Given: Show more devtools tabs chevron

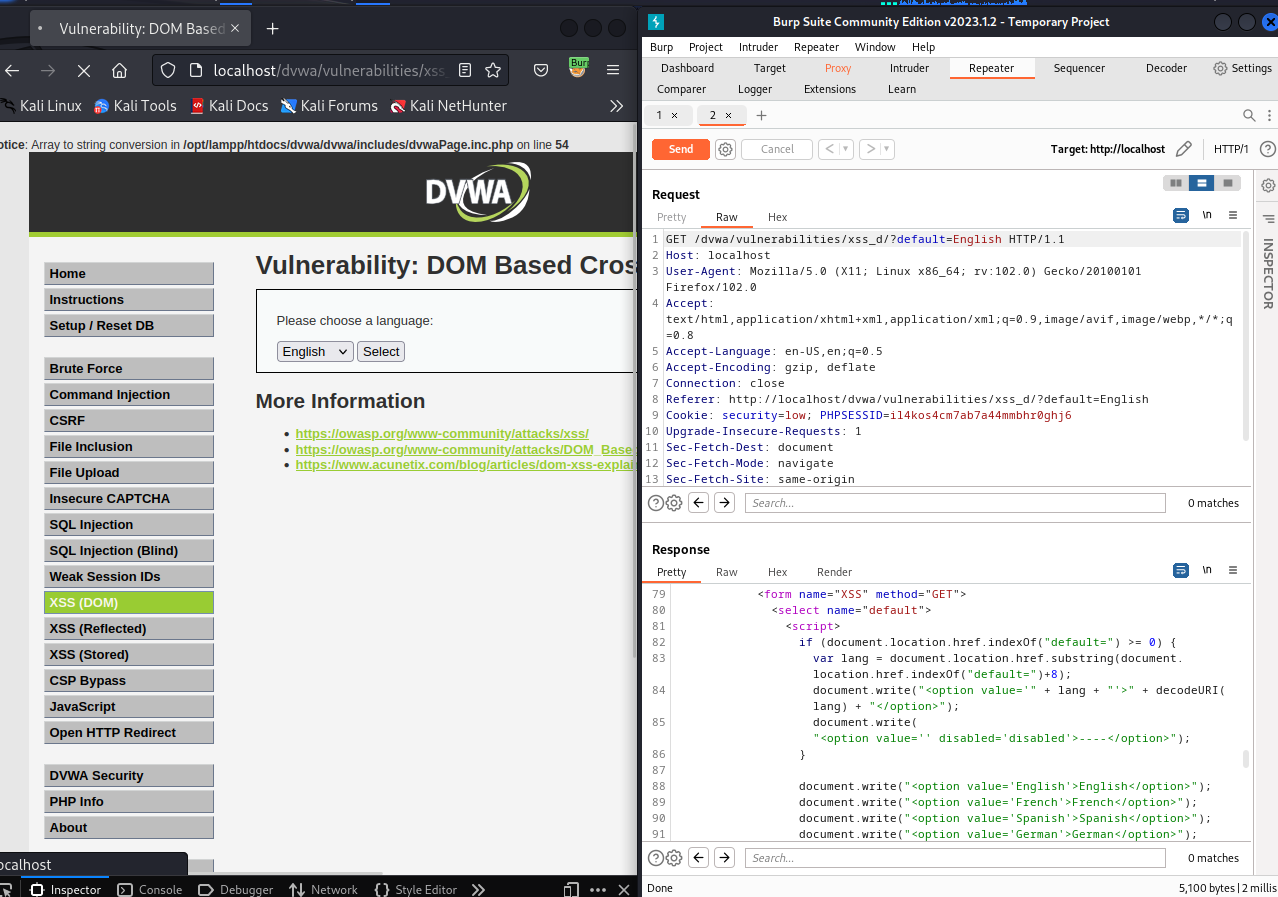Looking at the screenshot, I should (478, 889).
